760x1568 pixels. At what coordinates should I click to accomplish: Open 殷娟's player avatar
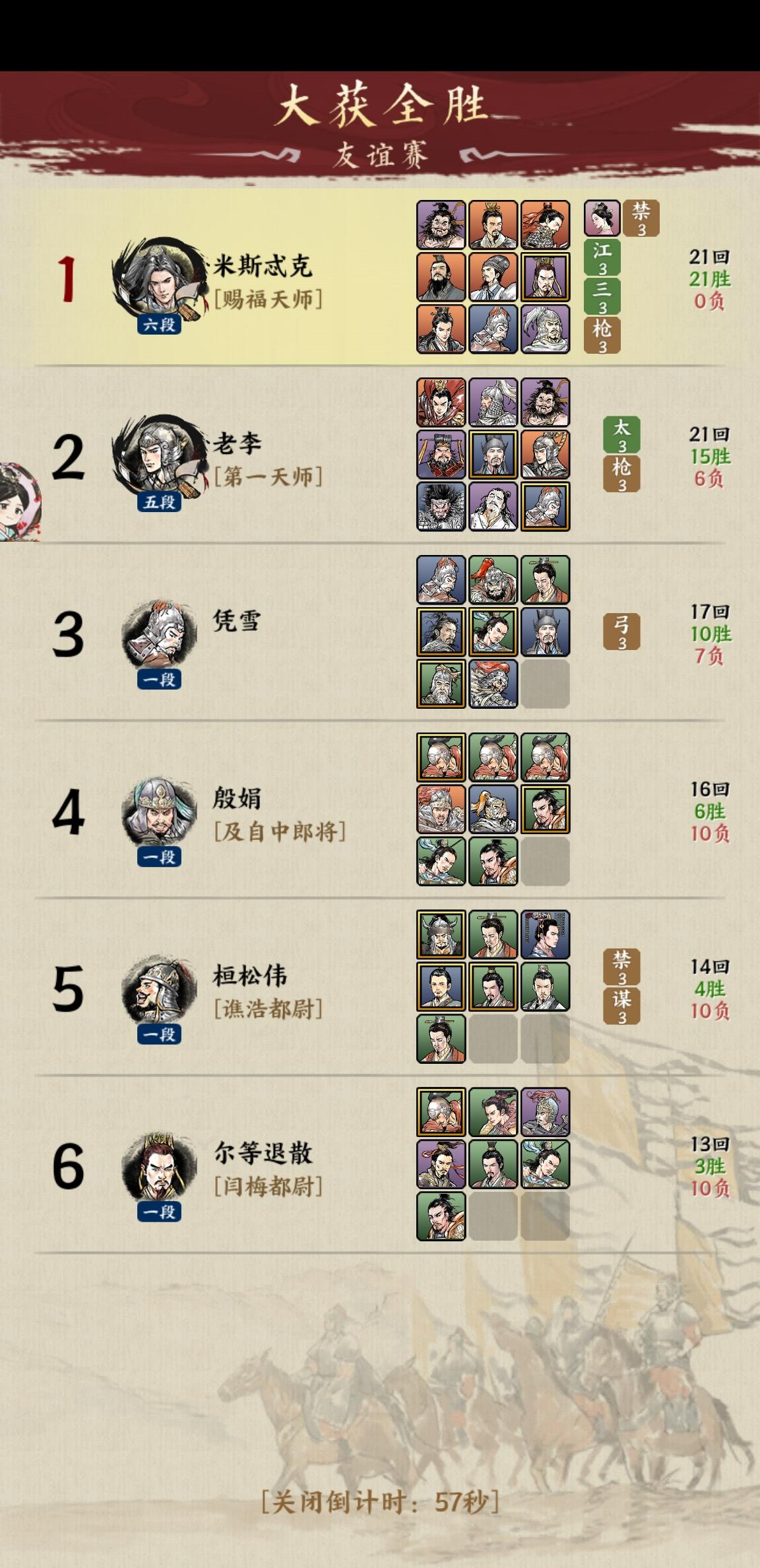click(159, 812)
